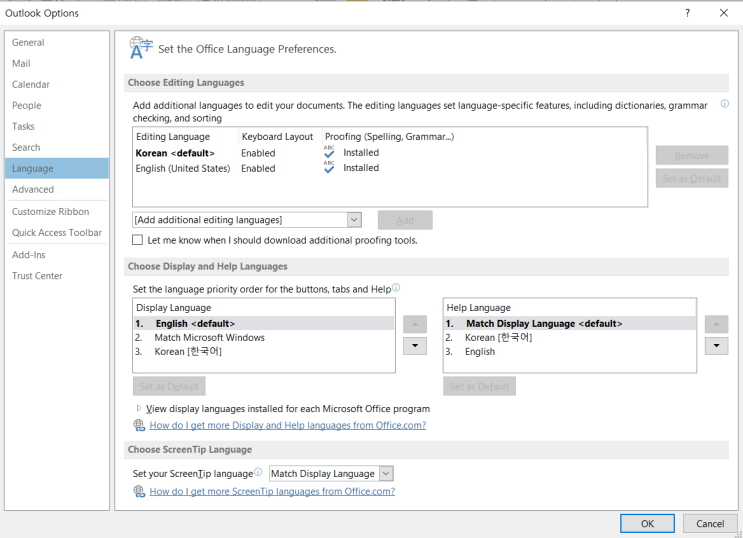
Task: Enable notification to download additional proofing tools
Action: point(137,240)
